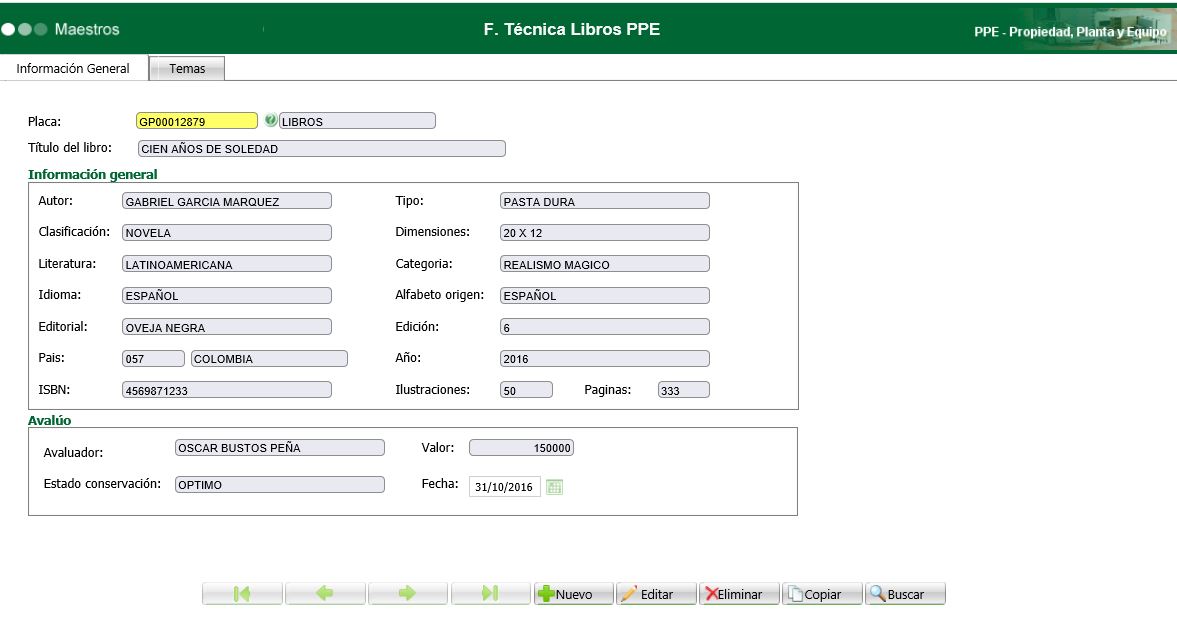This screenshot has height=633, width=1177.
Task: Click the PPE - Propiedad, Planta y Equipo banner
Action: (x=1070, y=32)
